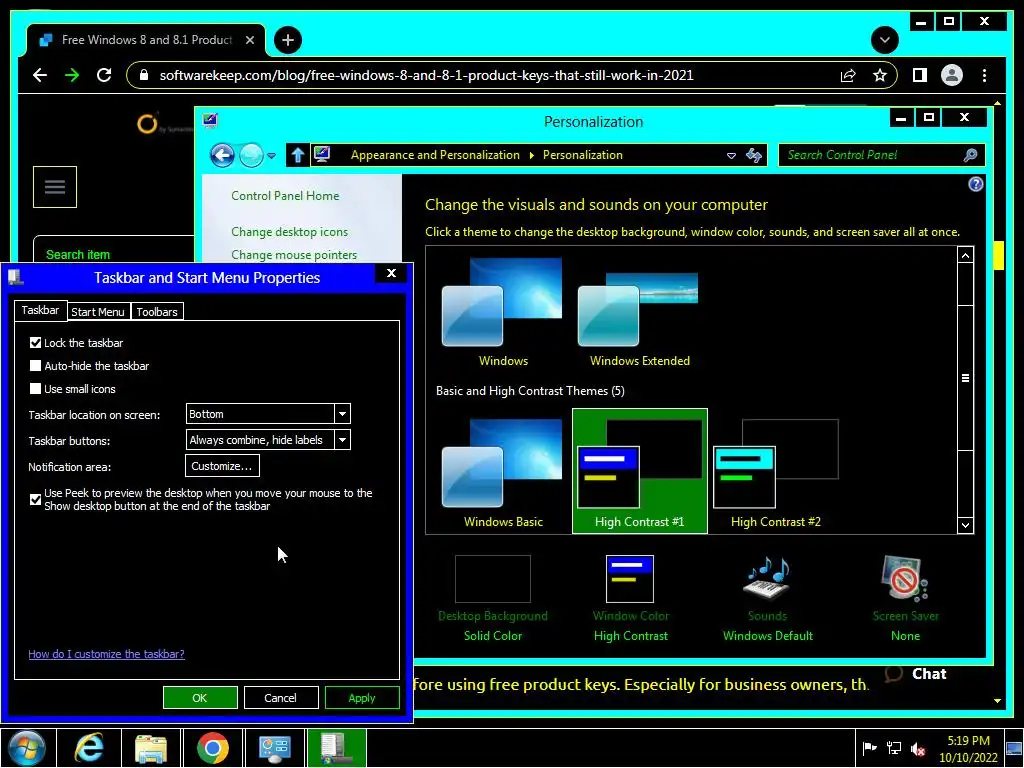Open Control Panel taskbar icon
1024x768 pixels.
click(x=275, y=748)
